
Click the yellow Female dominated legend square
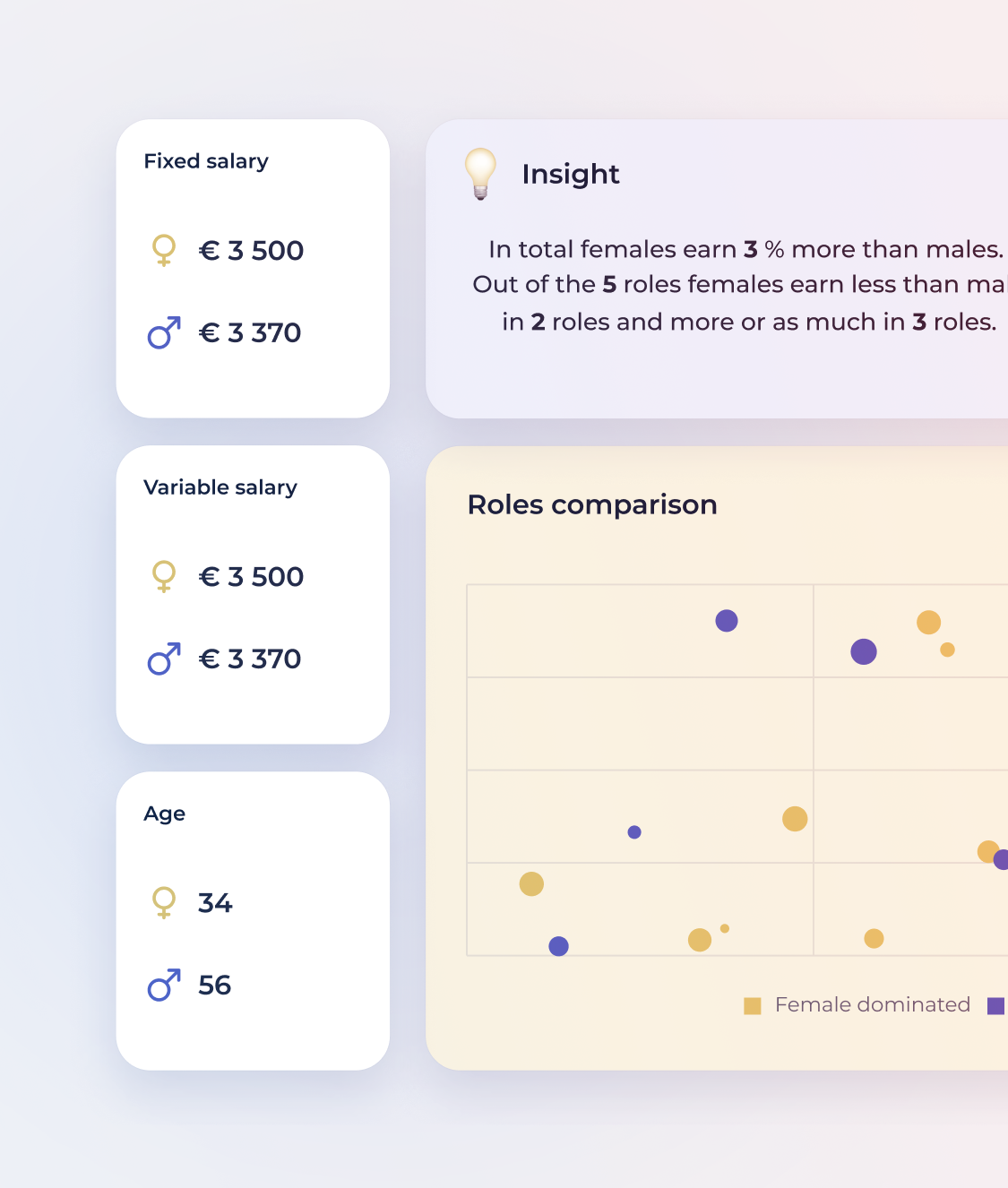click(x=753, y=1006)
